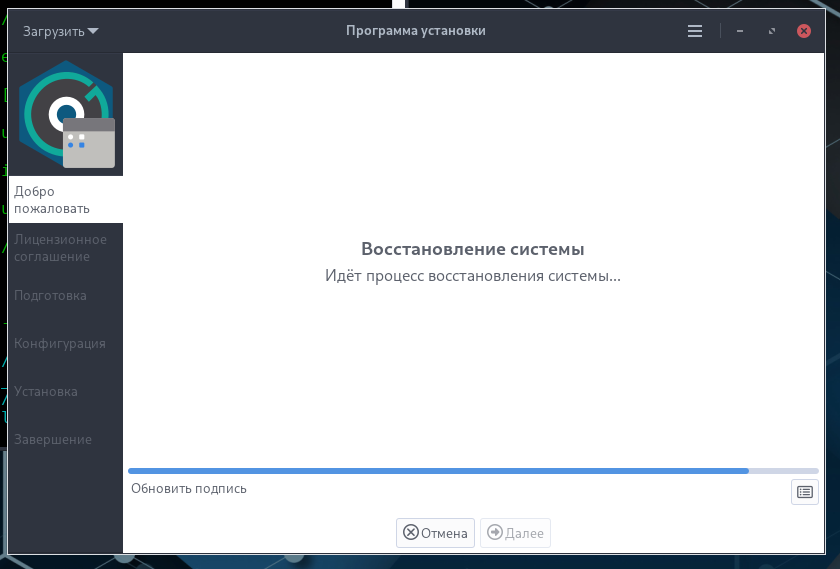The height and width of the screenshot is (569, 840).
Task: Close the Программа установки window
Action: coord(804,31)
